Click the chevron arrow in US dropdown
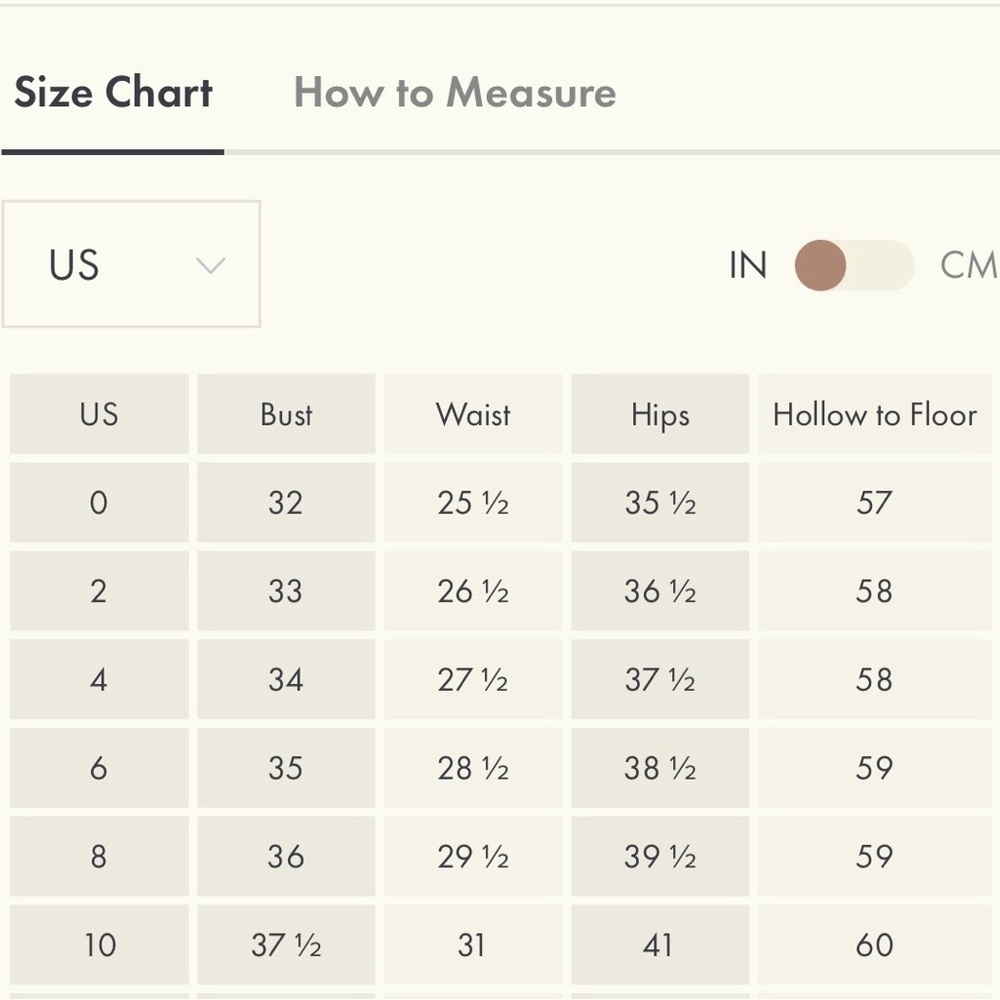Image resolution: width=1000 pixels, height=1000 pixels. (x=210, y=265)
